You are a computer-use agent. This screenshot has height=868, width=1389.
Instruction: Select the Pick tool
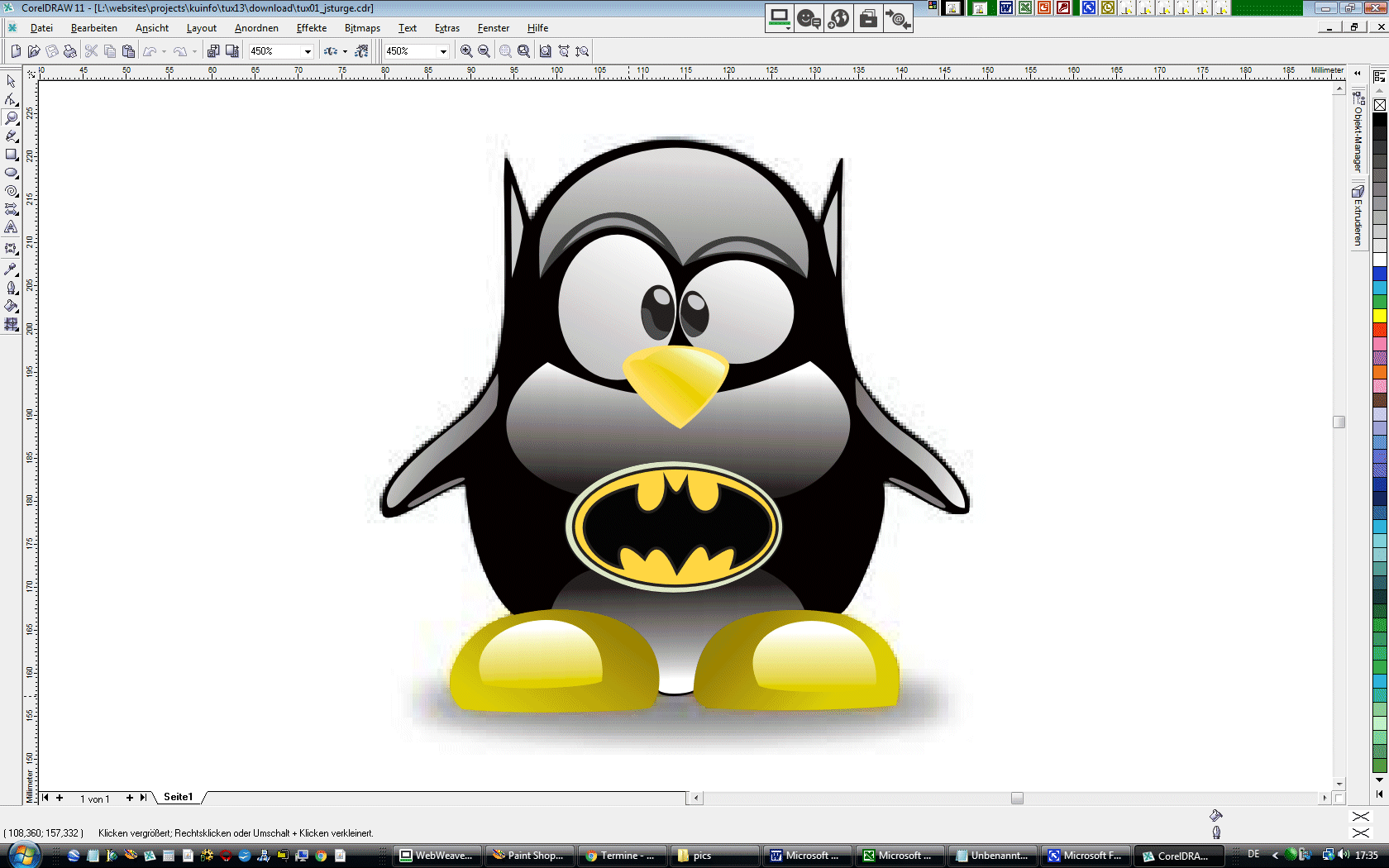[x=11, y=81]
